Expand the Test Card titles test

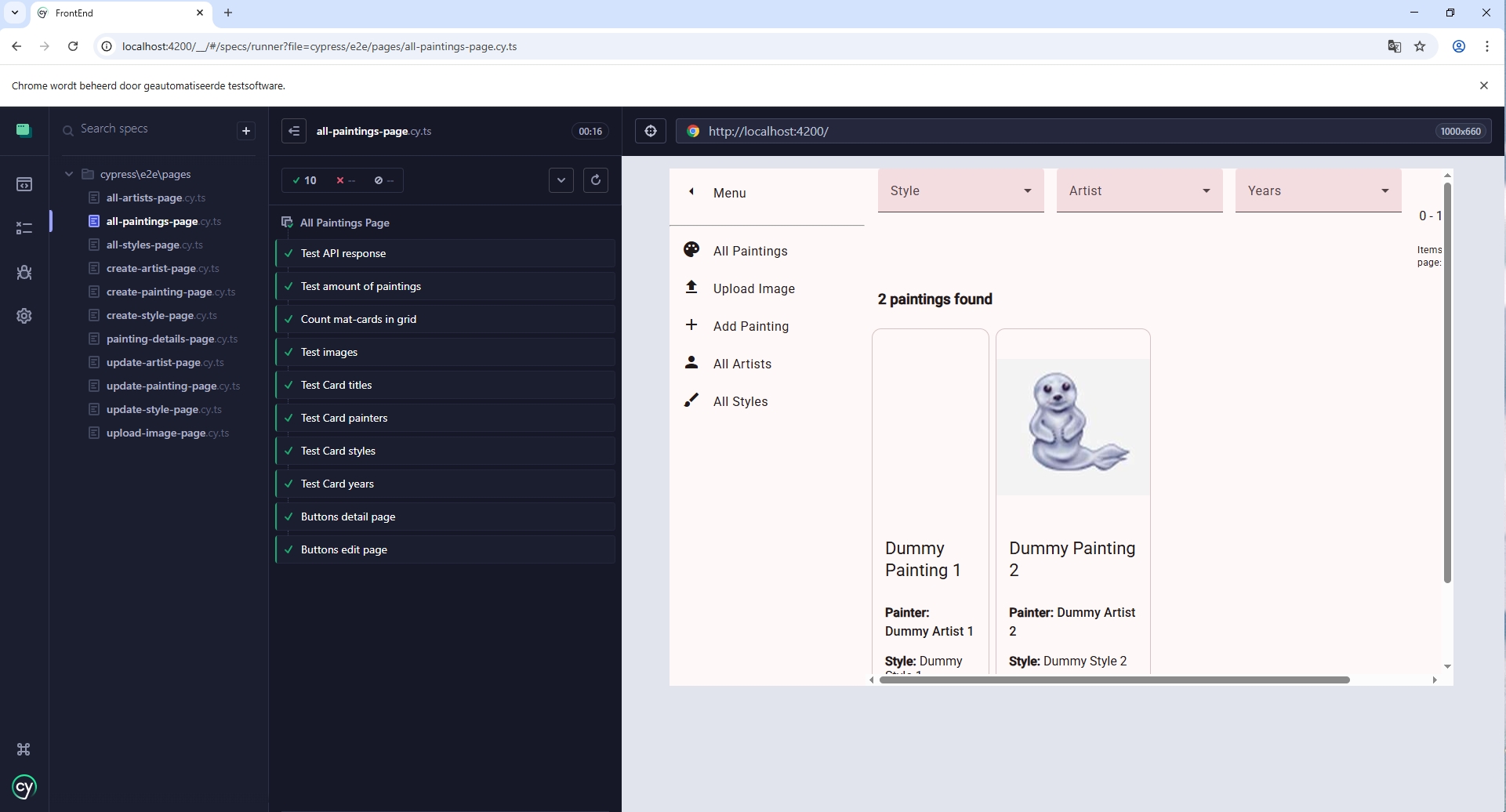(x=336, y=385)
